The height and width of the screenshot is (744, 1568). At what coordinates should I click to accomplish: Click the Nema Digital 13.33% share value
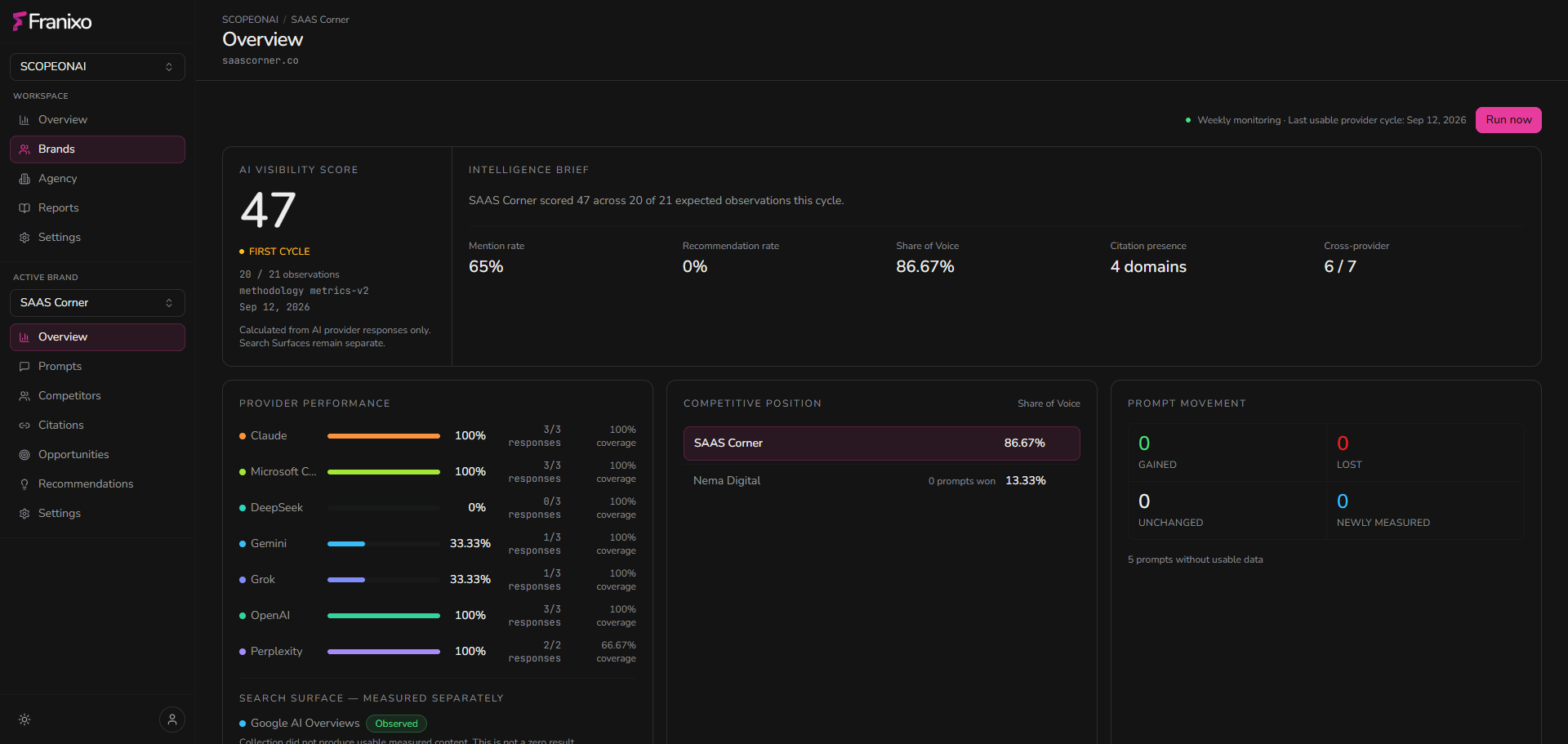(1026, 481)
